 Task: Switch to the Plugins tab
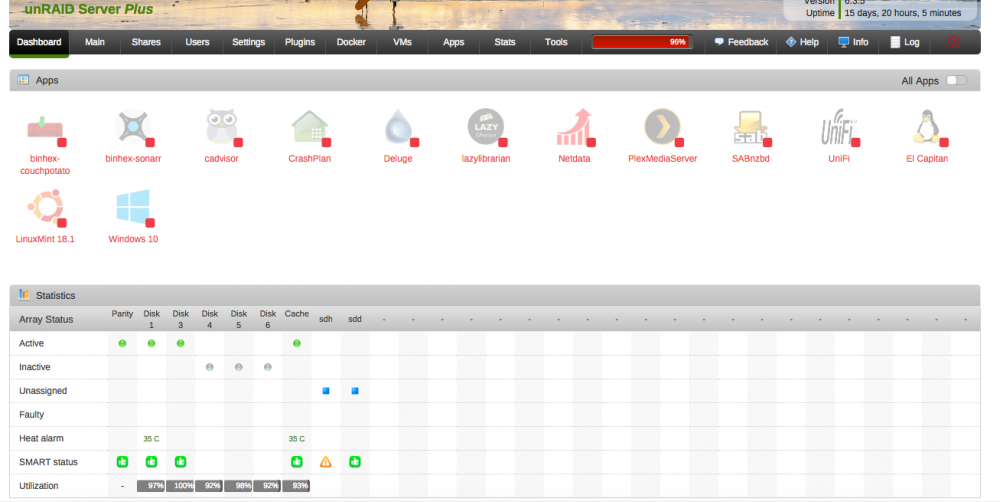click(x=300, y=42)
